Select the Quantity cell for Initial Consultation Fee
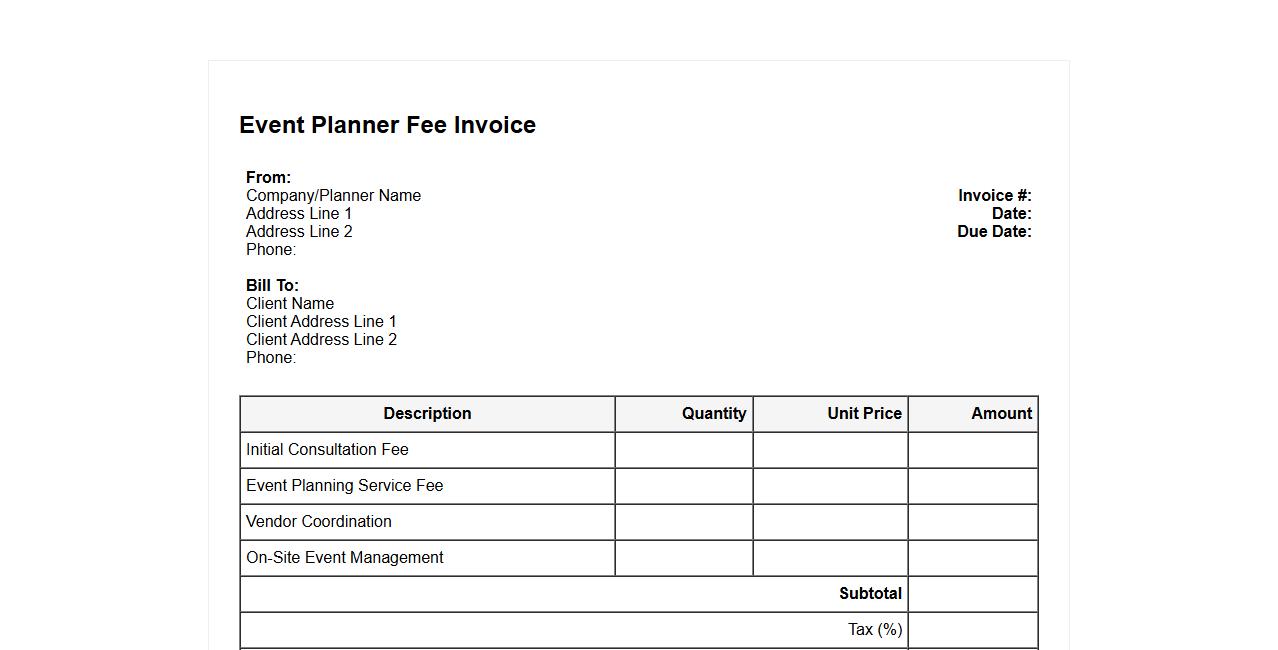The width and height of the screenshot is (1278, 650). 684,450
